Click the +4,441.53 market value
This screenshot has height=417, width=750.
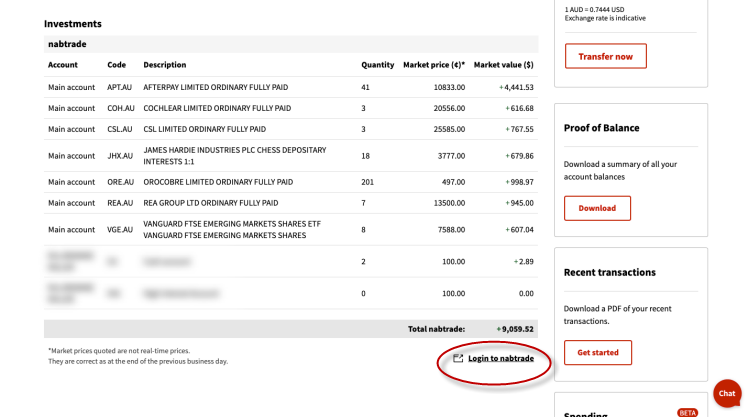point(516,88)
